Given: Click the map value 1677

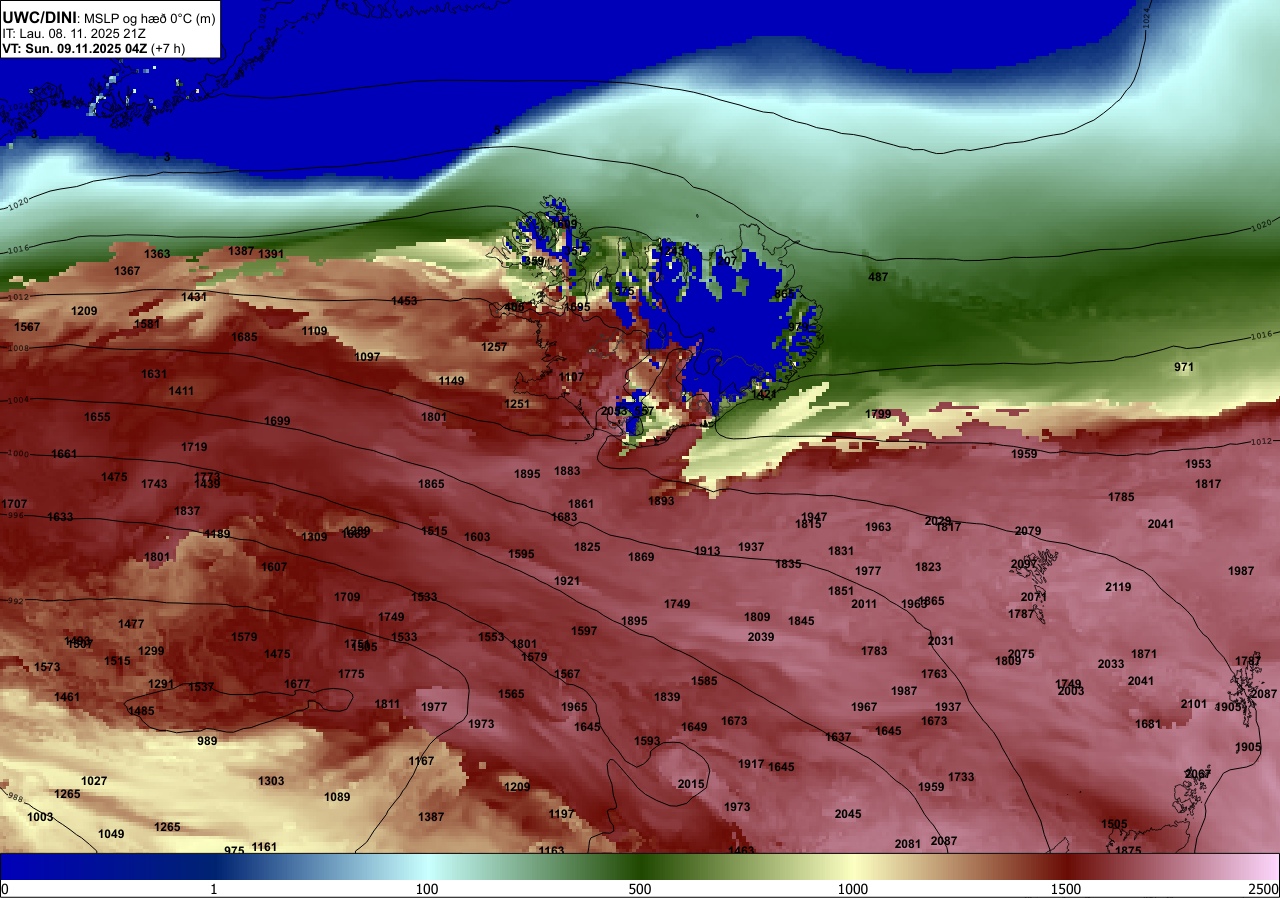Looking at the screenshot, I should point(297,684).
